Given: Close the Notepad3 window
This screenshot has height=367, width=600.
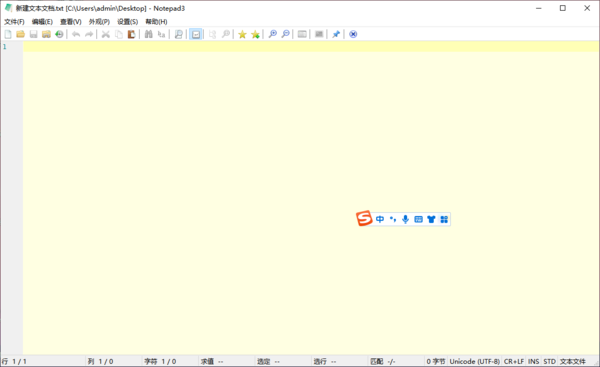Looking at the screenshot, I should (587, 8).
